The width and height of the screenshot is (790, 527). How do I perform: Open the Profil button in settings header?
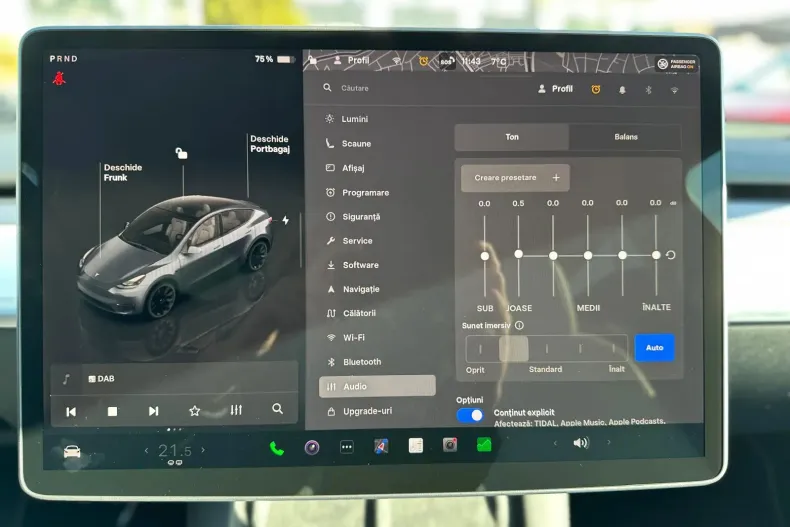[555, 89]
